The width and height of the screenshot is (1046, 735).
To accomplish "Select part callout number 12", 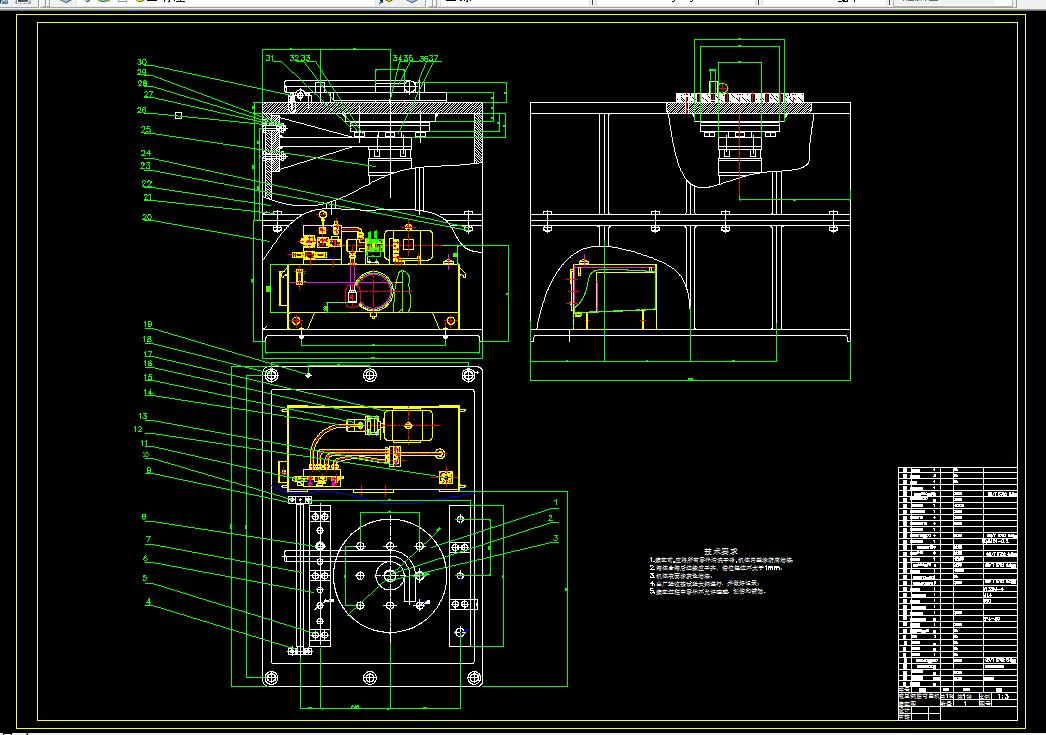I will point(138,430).
